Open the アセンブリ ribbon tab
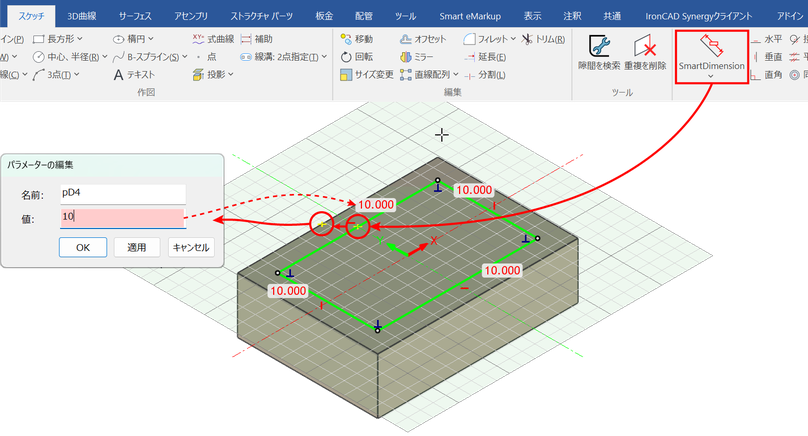This screenshot has width=808, height=436. 191,16
